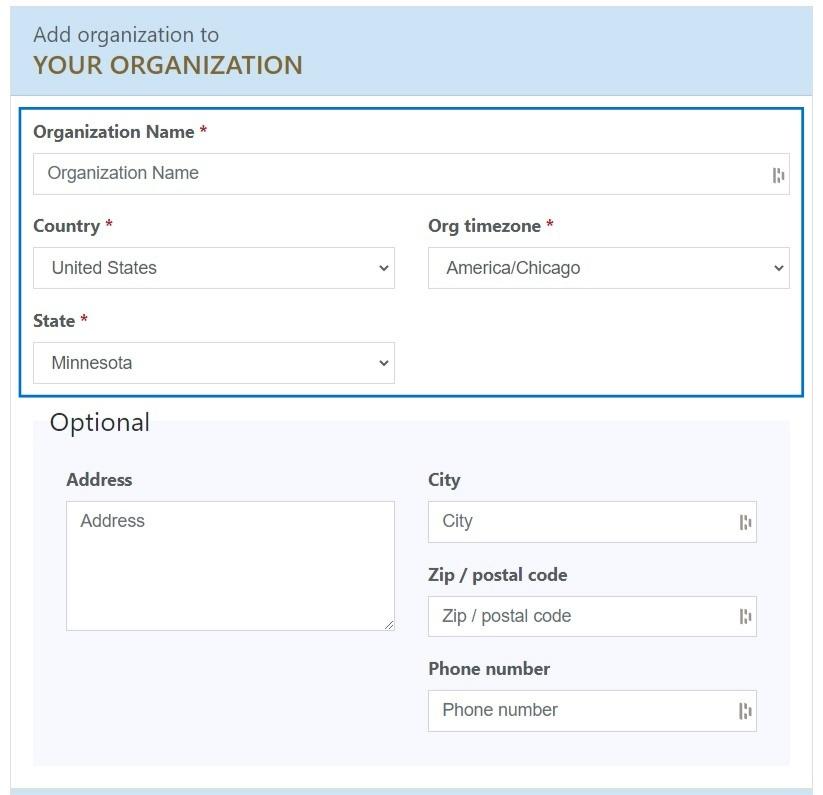Click the Zip / postal code input field
This screenshot has width=823, height=795.
click(x=592, y=616)
